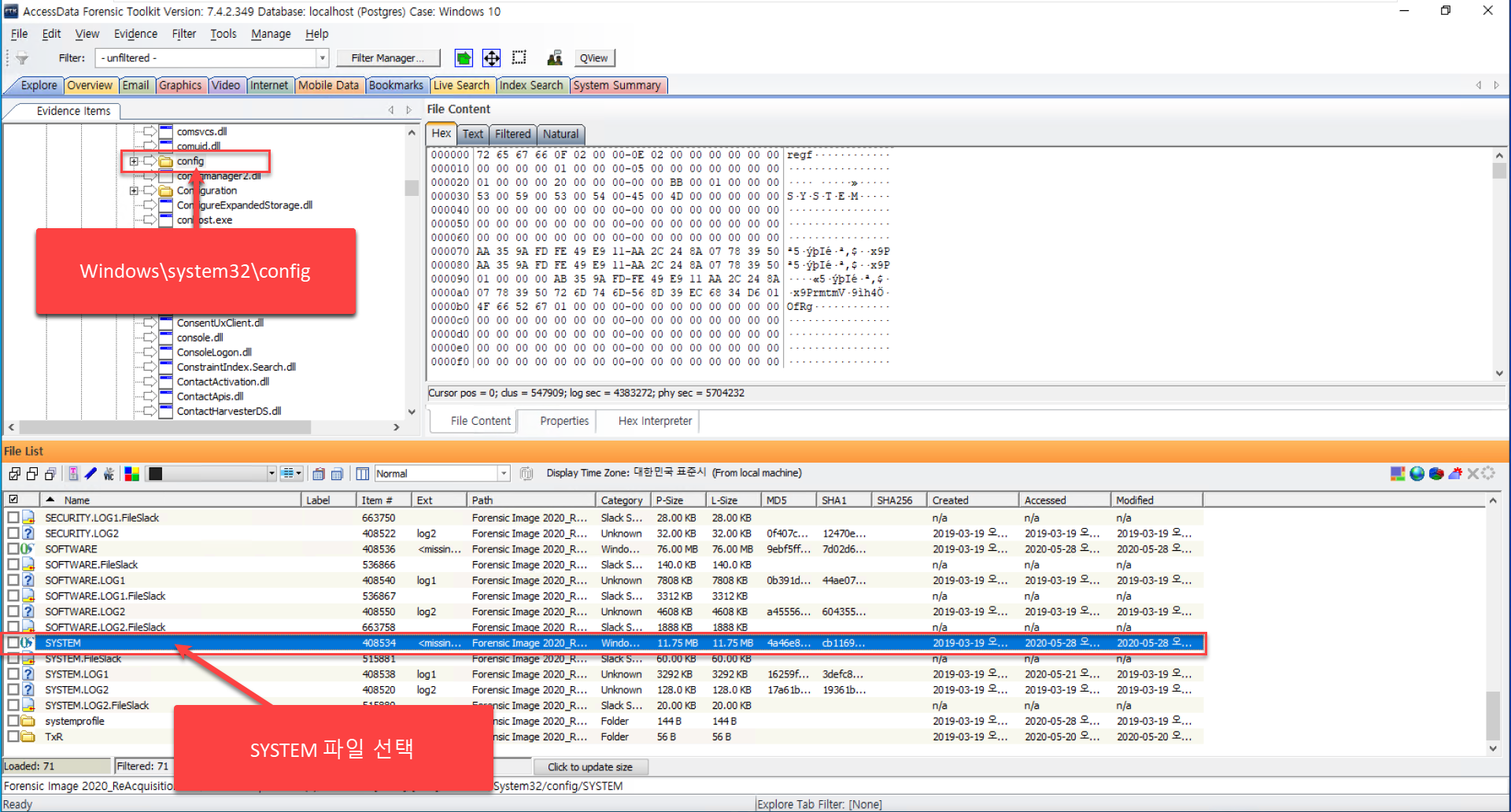
Task: Click the blue pen icon in File List toolbar
Action: pyautogui.click(x=91, y=473)
